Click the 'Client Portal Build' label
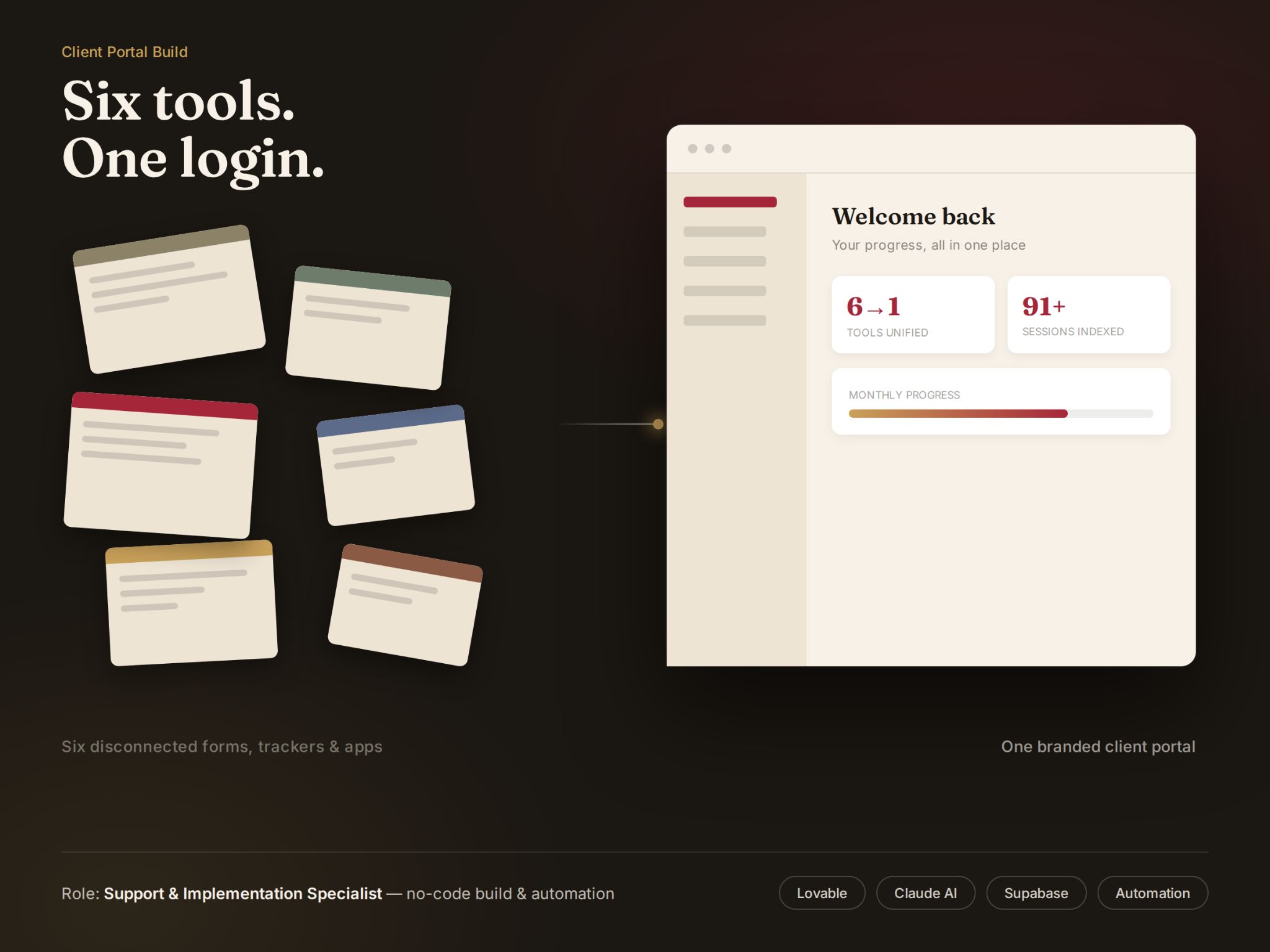Screen dimensions: 1270x952 125,52
